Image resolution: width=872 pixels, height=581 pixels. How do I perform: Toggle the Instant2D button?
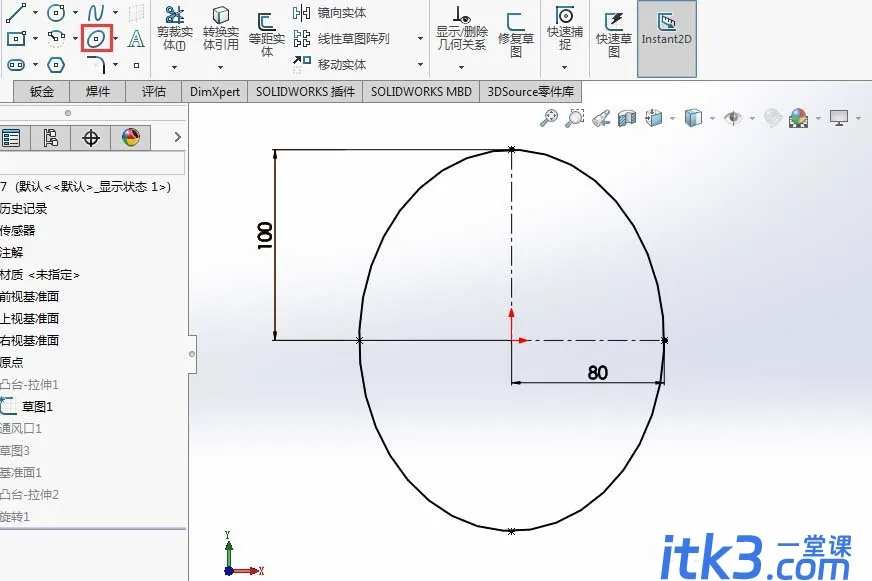[x=666, y=38]
